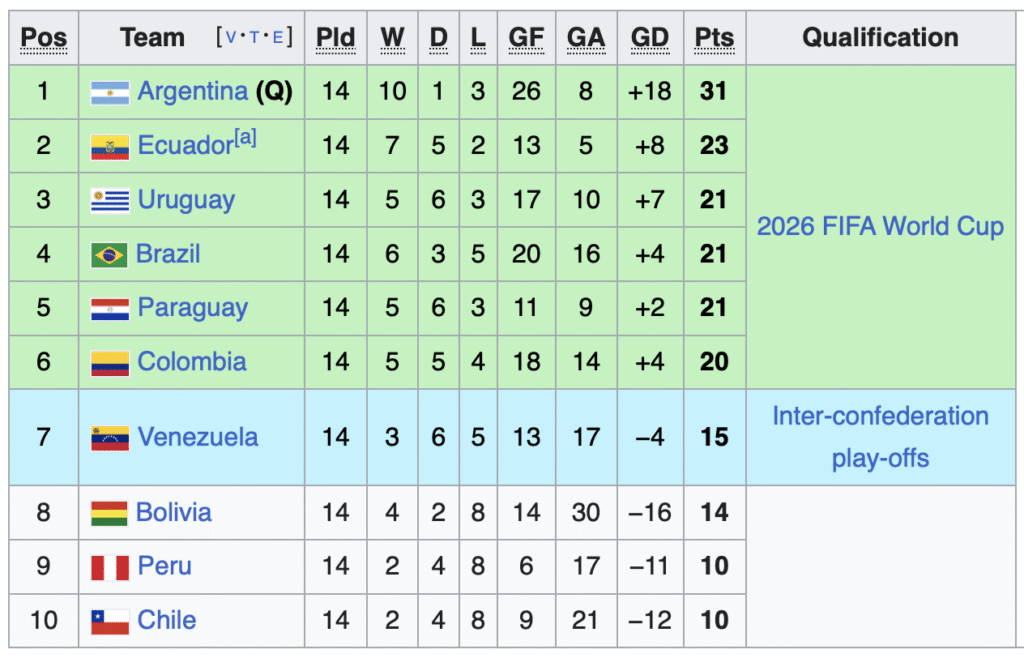Click the Colombia flag icon
The height and width of the screenshot is (658, 1024).
pyautogui.click(x=110, y=364)
